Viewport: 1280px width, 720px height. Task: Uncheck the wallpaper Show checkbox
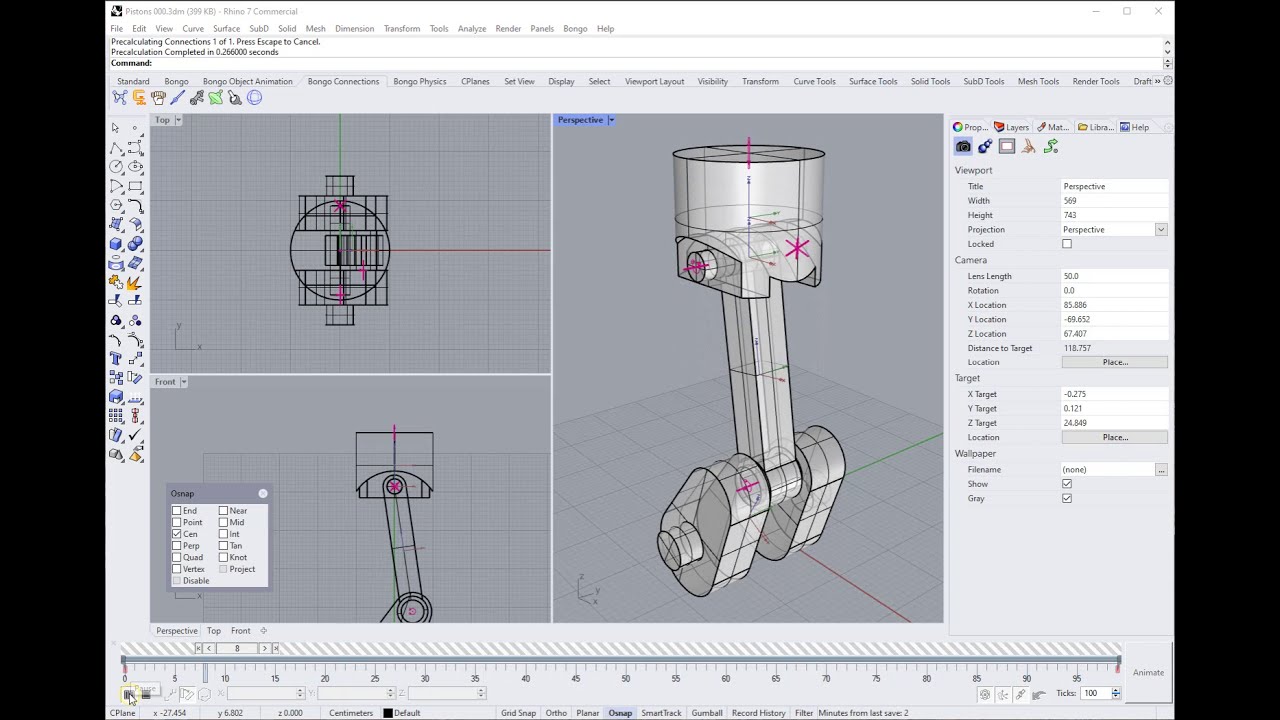[x=1067, y=484]
